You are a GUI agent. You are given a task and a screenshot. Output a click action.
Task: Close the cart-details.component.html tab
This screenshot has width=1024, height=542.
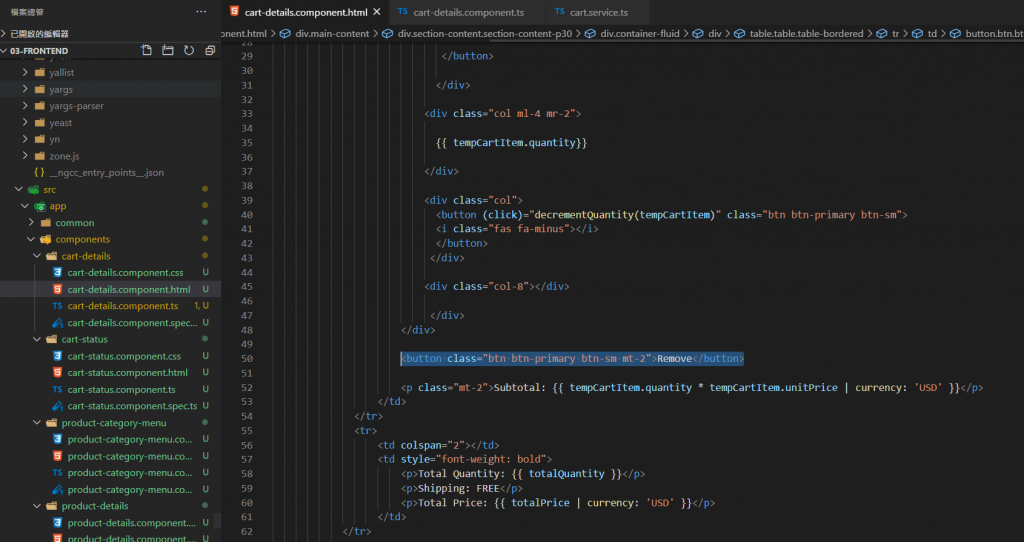point(377,12)
